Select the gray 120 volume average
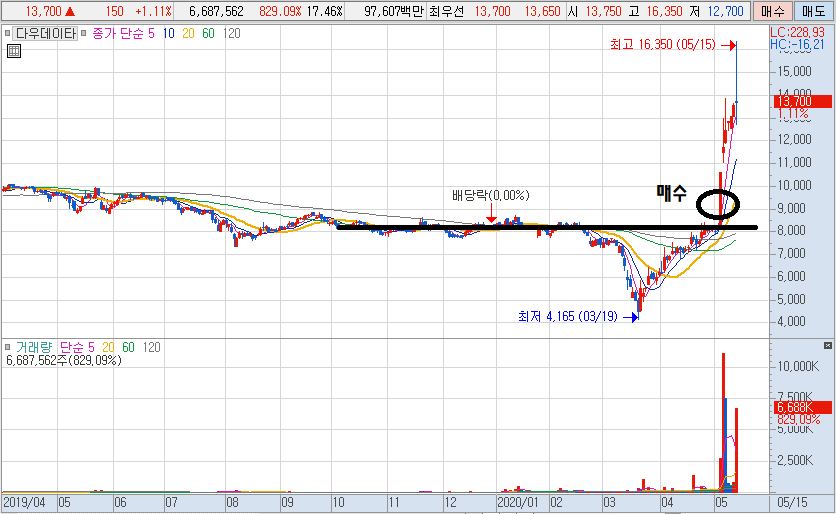 151,348
